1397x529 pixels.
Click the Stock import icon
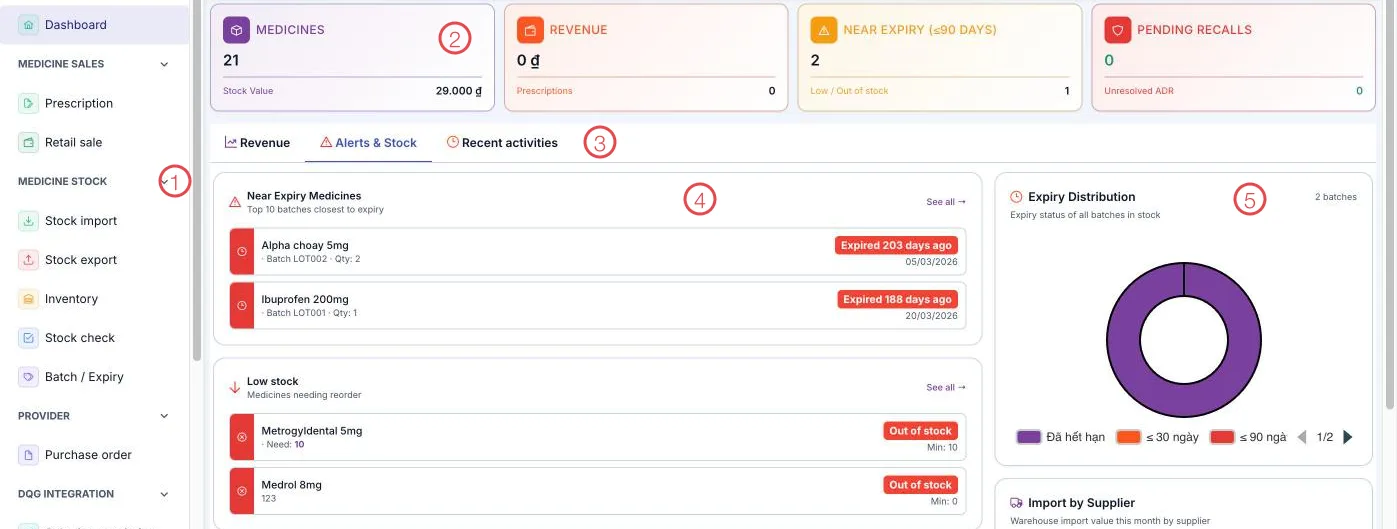tap(29, 221)
